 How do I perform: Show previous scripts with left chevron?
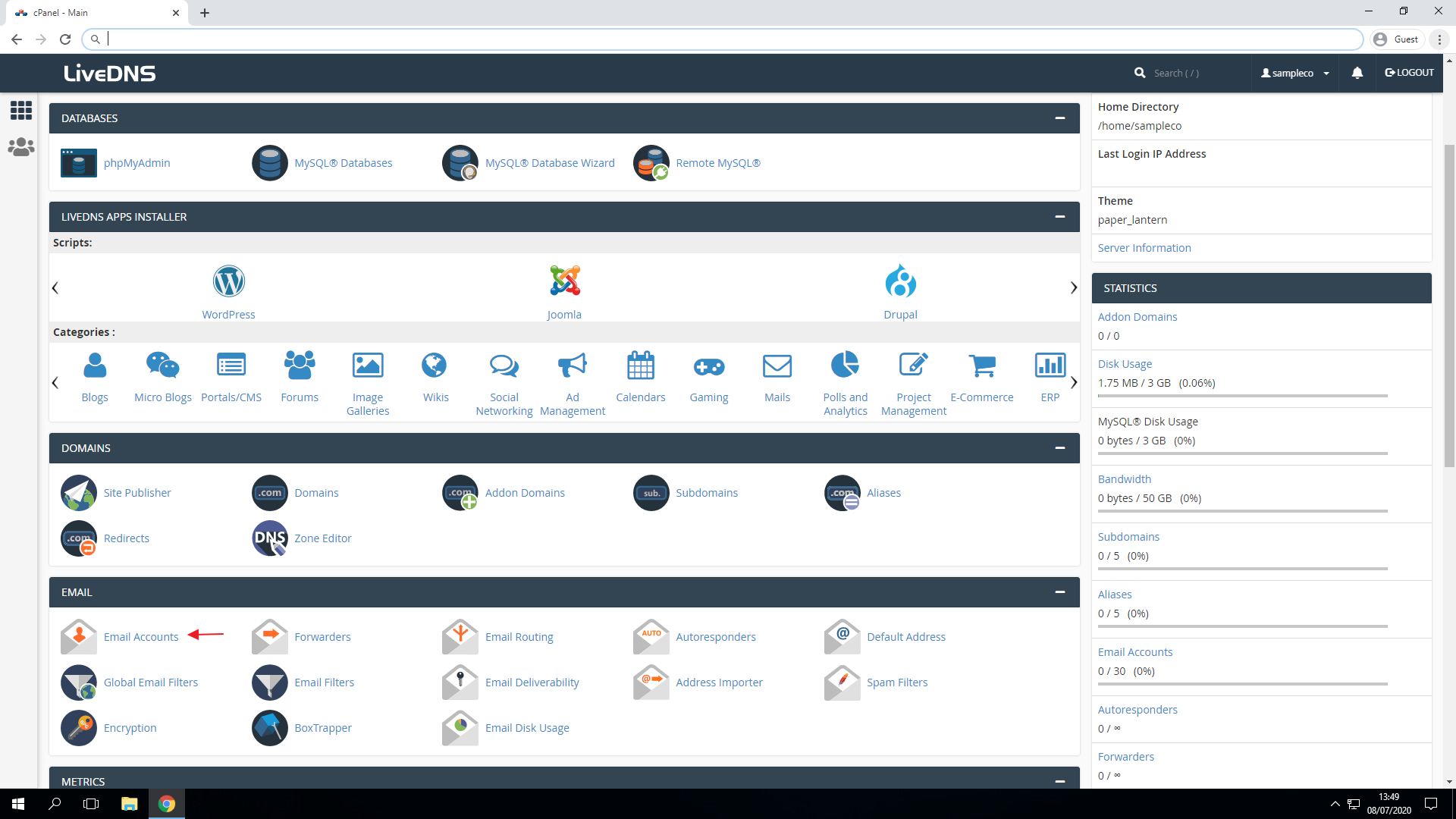(55, 288)
